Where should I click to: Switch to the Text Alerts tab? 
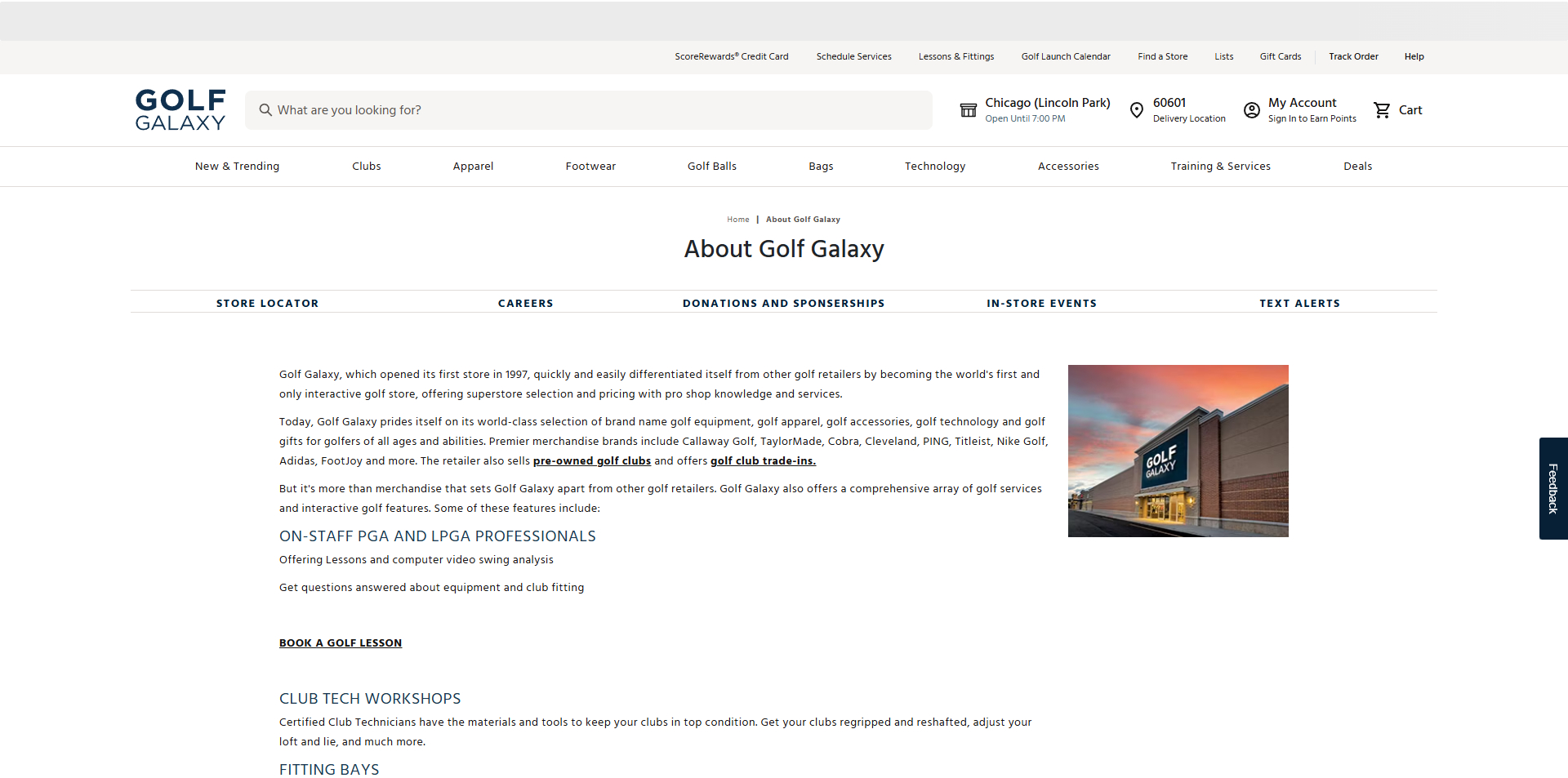pos(1299,303)
